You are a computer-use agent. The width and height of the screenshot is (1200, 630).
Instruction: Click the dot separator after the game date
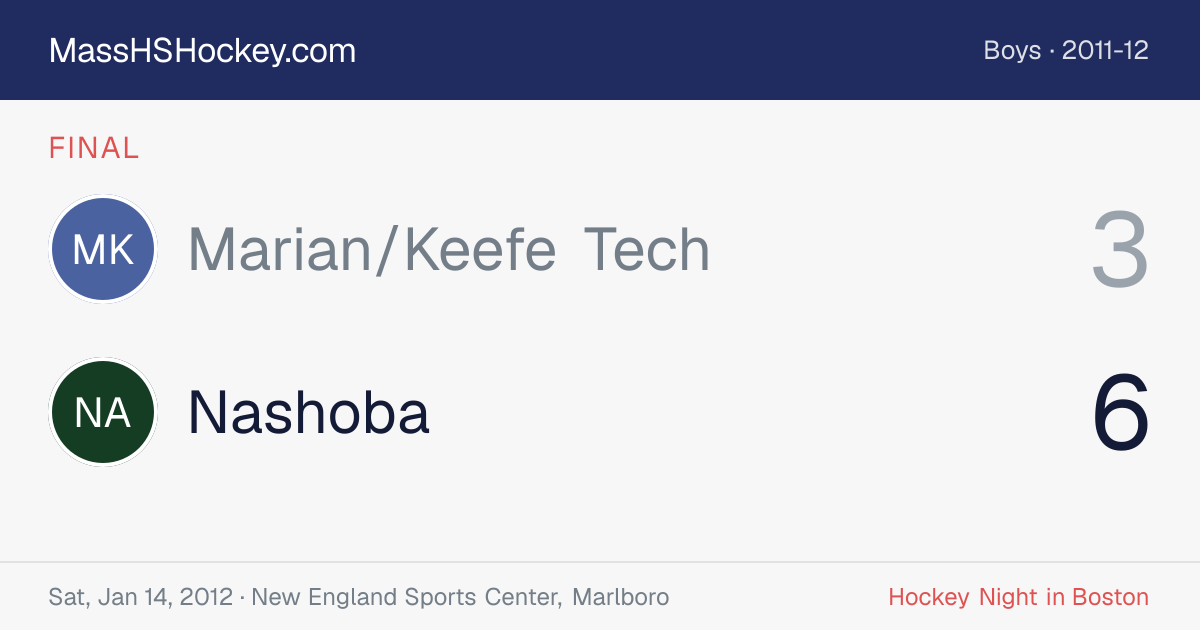click(242, 598)
